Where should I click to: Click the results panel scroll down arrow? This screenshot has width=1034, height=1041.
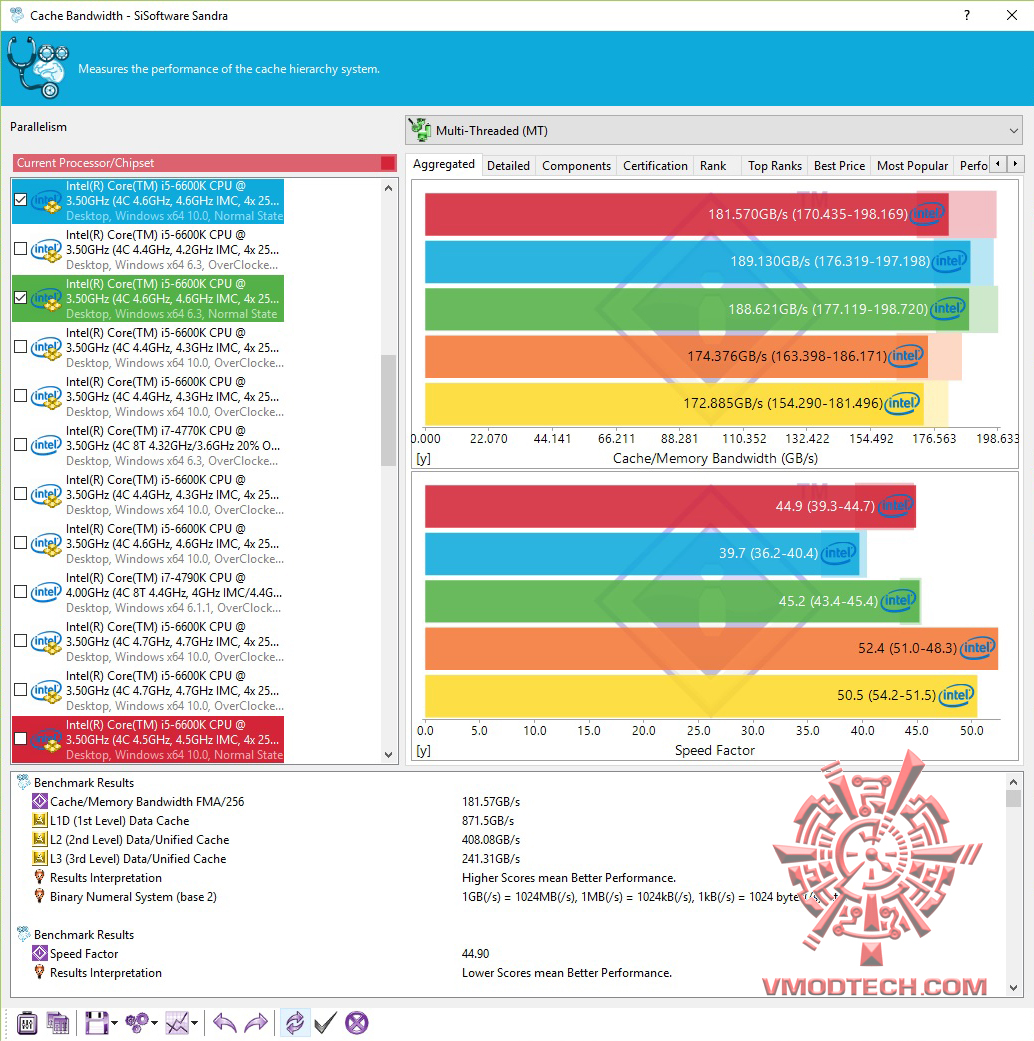(x=1013, y=988)
